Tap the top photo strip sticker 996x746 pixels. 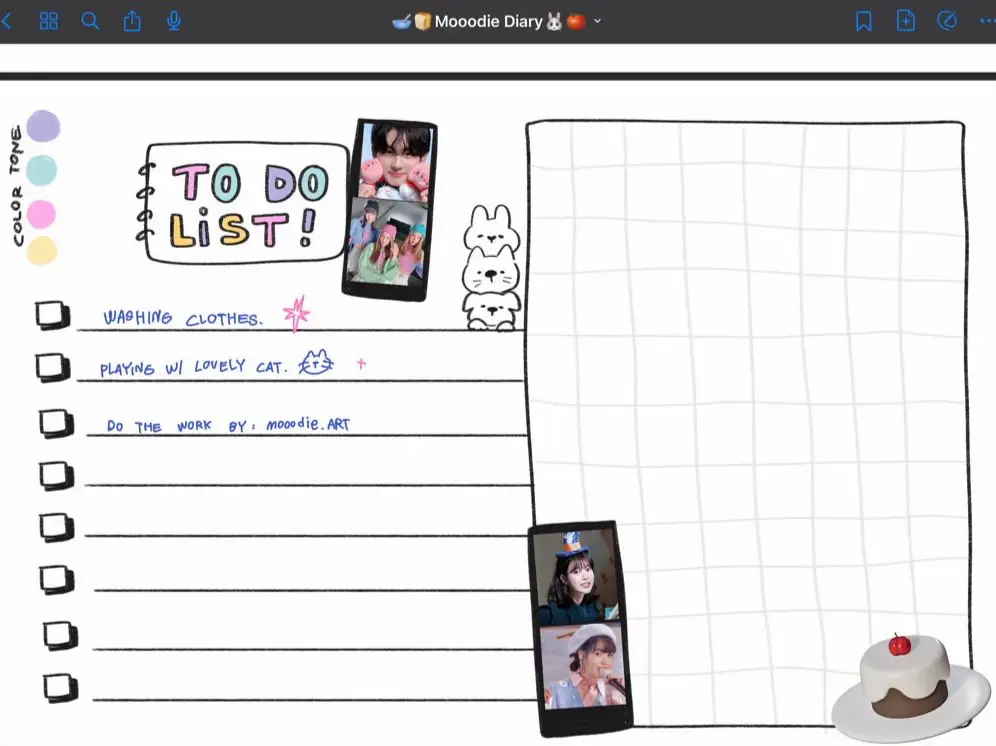pyautogui.click(x=393, y=207)
